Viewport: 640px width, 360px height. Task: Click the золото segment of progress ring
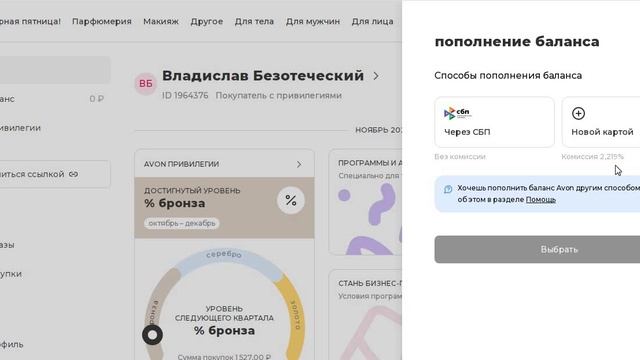[295, 315]
